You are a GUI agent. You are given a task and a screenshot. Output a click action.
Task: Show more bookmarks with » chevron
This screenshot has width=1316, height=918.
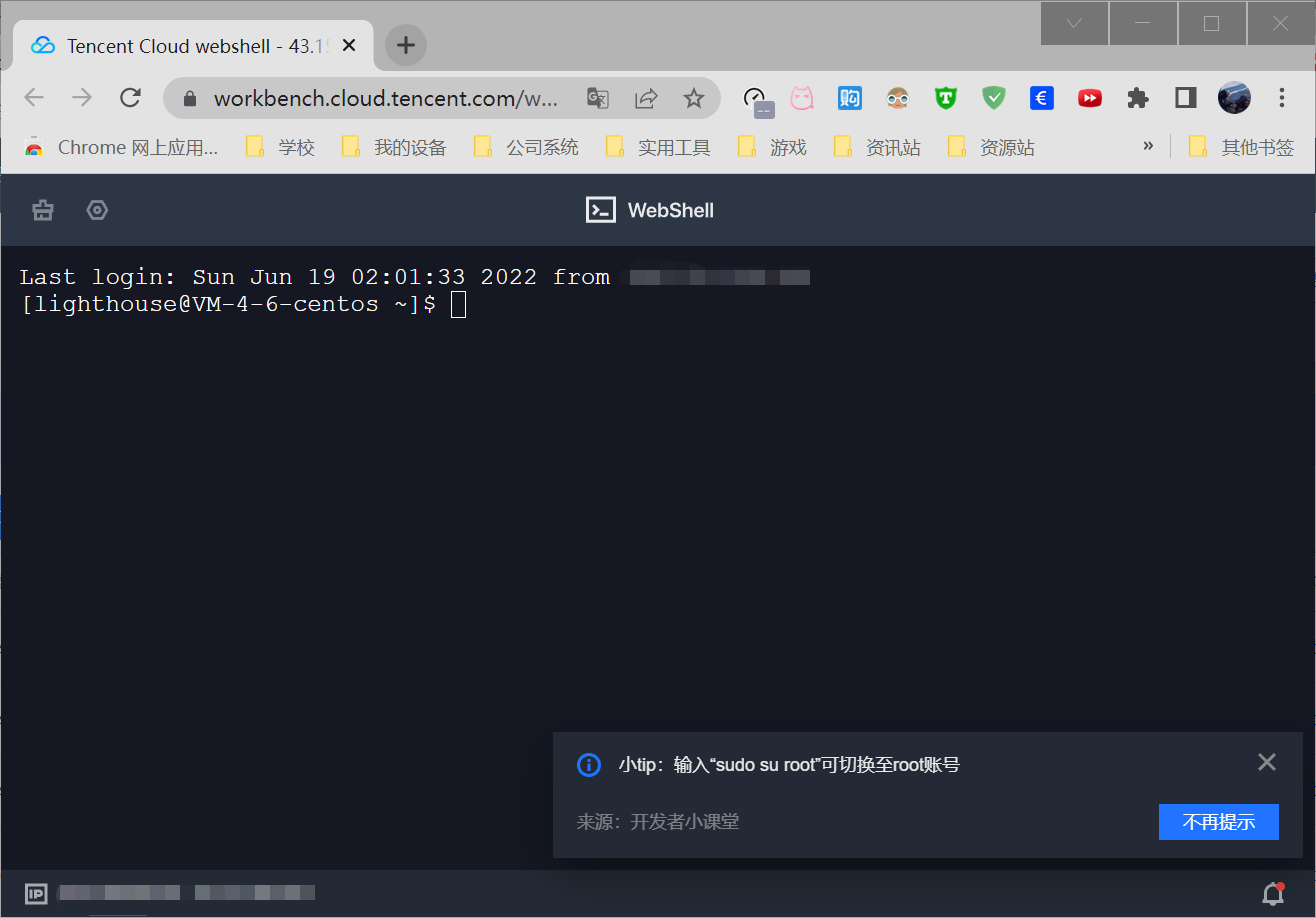(1148, 146)
